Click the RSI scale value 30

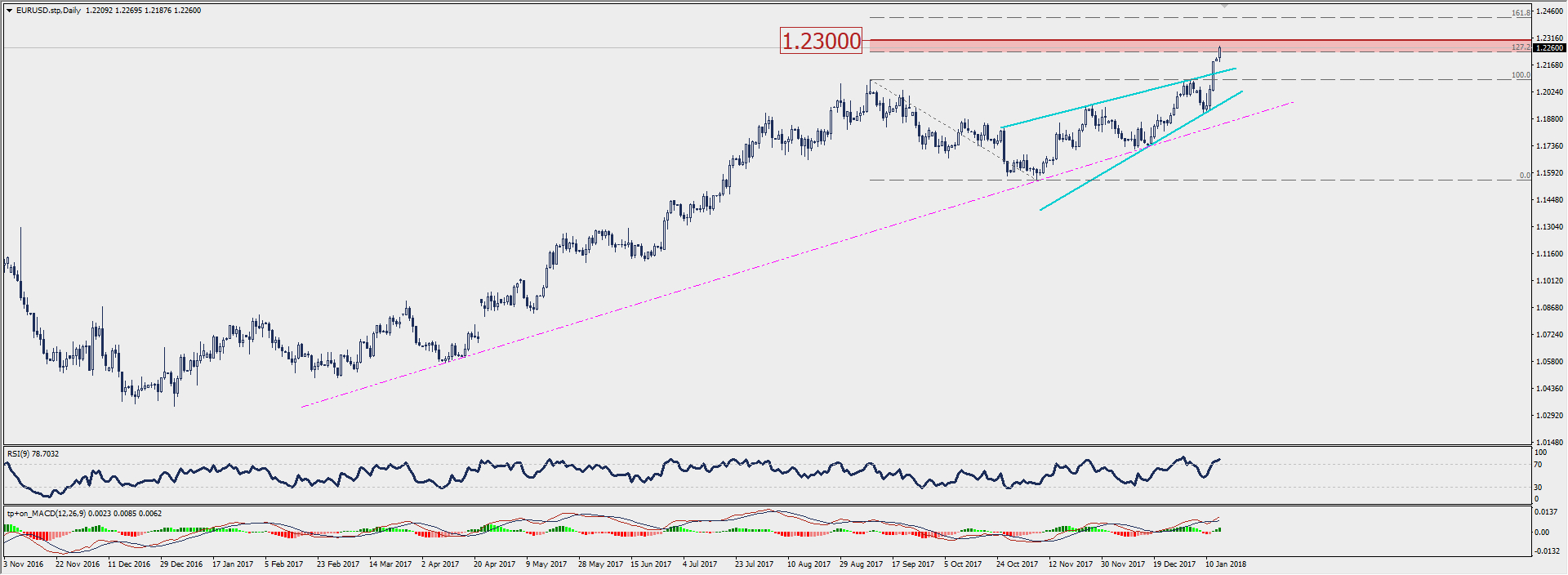(1539, 488)
